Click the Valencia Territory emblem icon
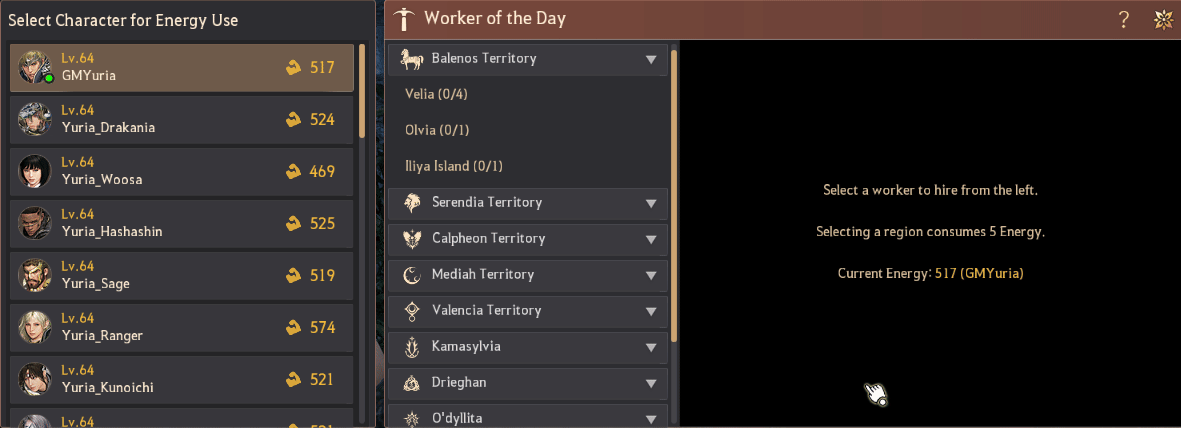The height and width of the screenshot is (428, 1181). (412, 310)
